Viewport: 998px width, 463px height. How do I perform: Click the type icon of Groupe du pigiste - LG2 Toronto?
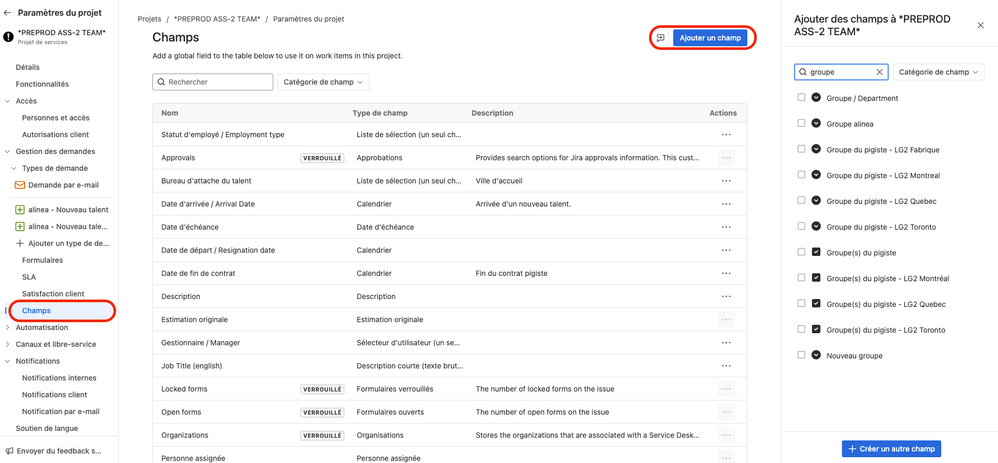click(x=817, y=227)
